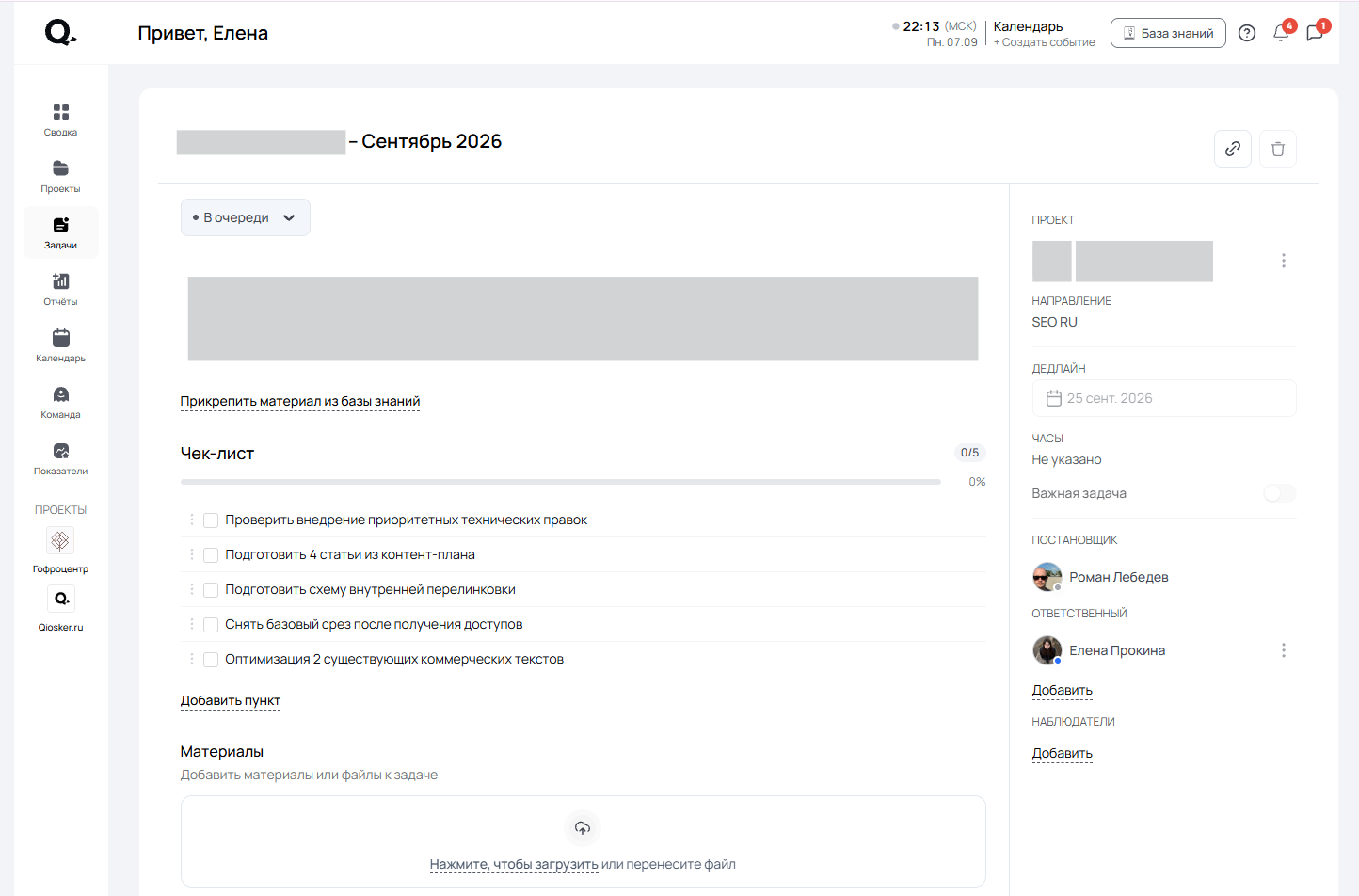Add an observer via Добавить under Наблюдатели
The image size is (1359, 896).
pyautogui.click(x=1063, y=753)
